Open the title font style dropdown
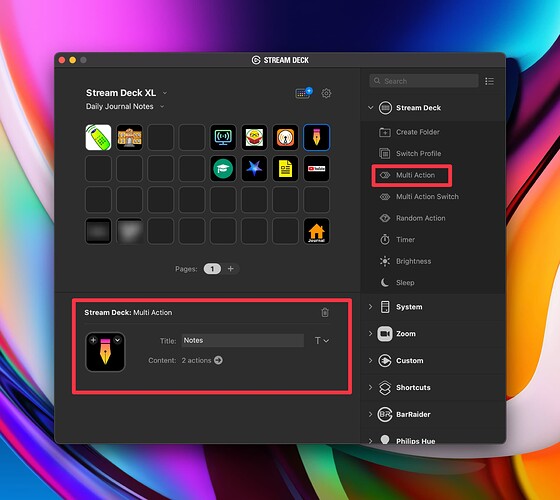560x500 pixels. coord(322,341)
